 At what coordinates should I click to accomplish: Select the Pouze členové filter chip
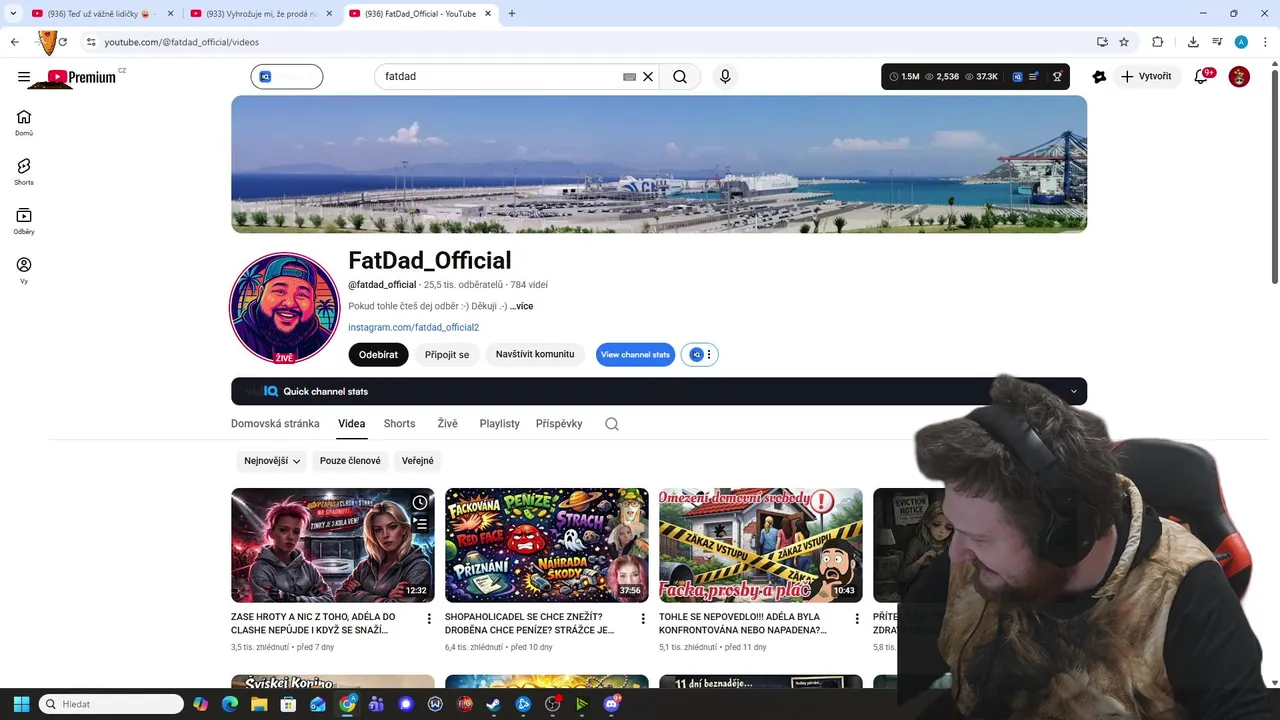click(350, 461)
